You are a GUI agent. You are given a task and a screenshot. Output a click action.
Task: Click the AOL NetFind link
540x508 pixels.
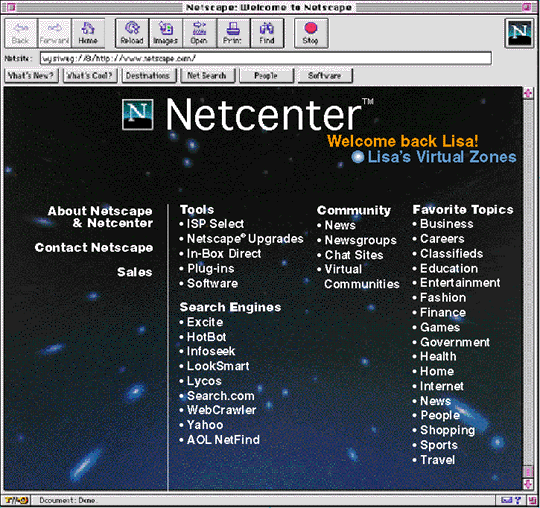(x=223, y=440)
